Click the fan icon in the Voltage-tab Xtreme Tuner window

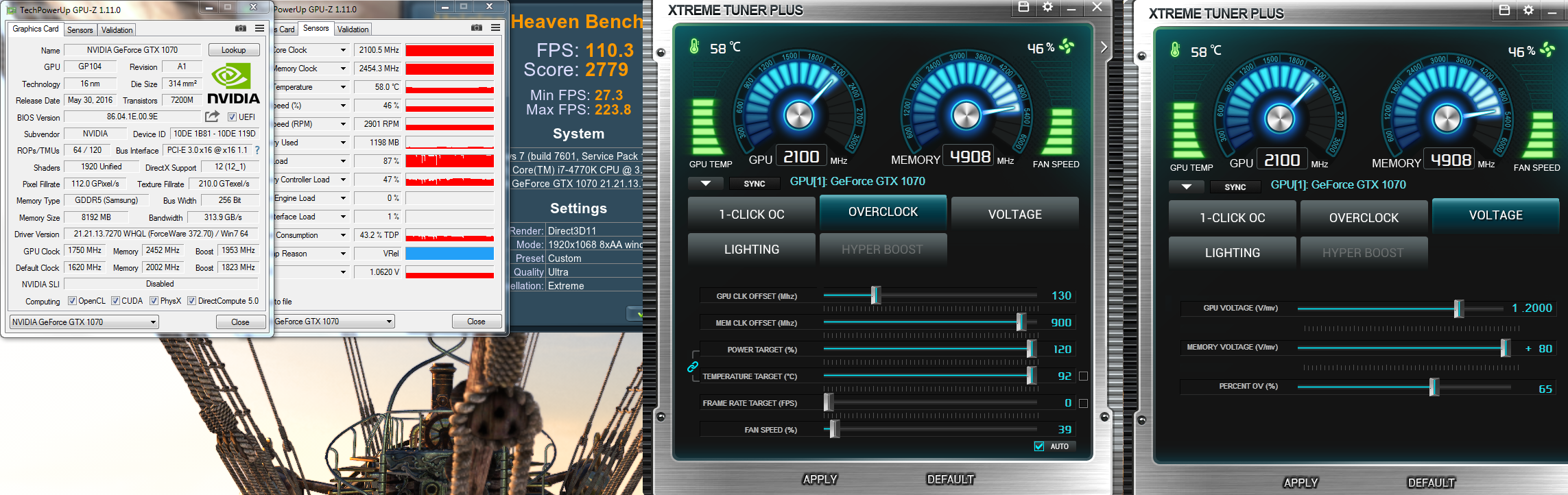click(1547, 50)
